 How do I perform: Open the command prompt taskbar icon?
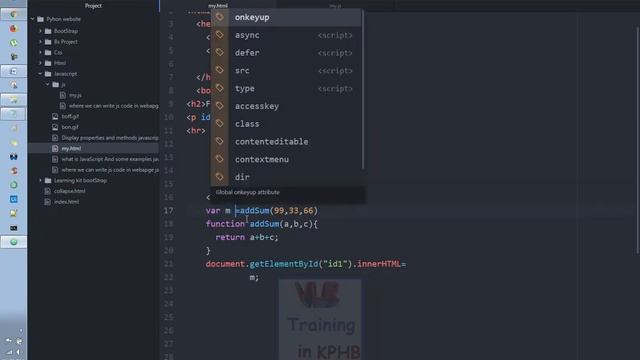click(x=13, y=228)
